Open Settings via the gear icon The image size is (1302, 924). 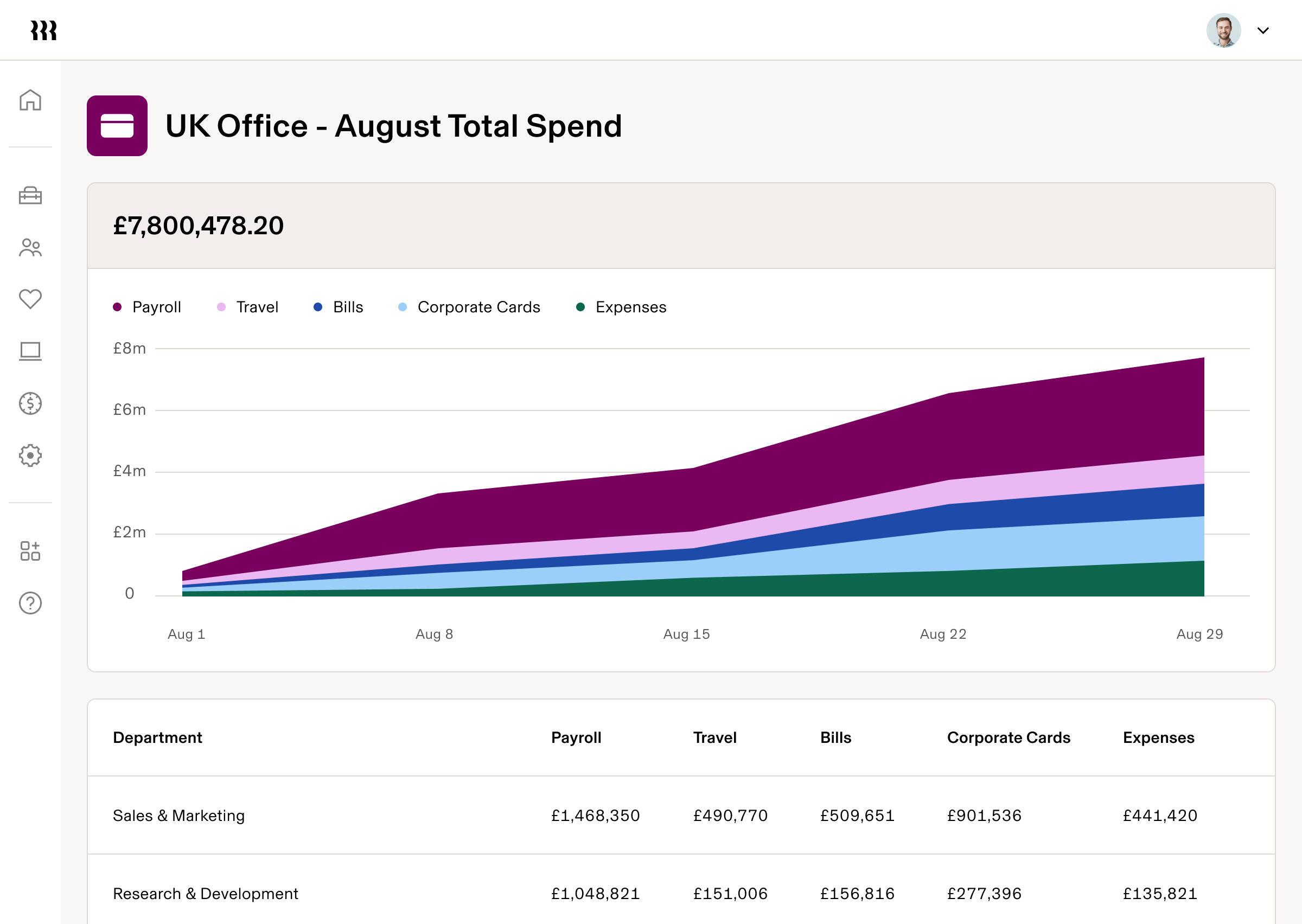coord(30,455)
